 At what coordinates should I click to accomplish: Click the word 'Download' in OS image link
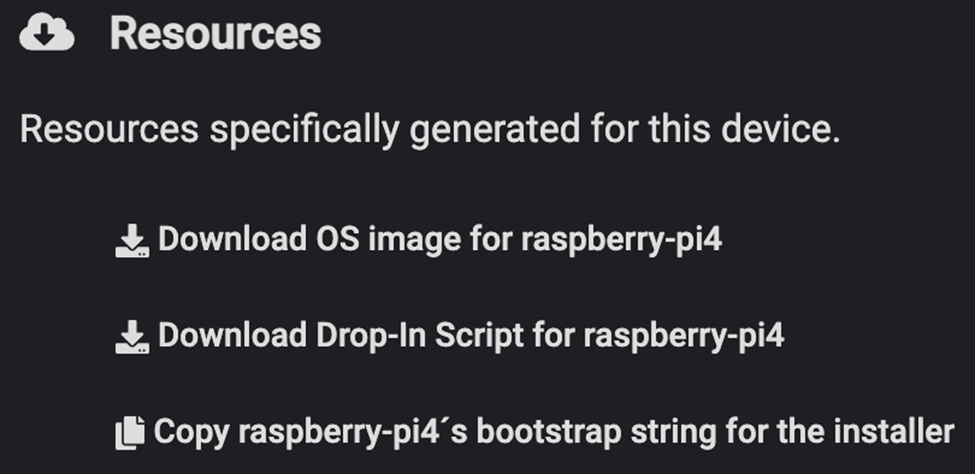tap(232, 239)
